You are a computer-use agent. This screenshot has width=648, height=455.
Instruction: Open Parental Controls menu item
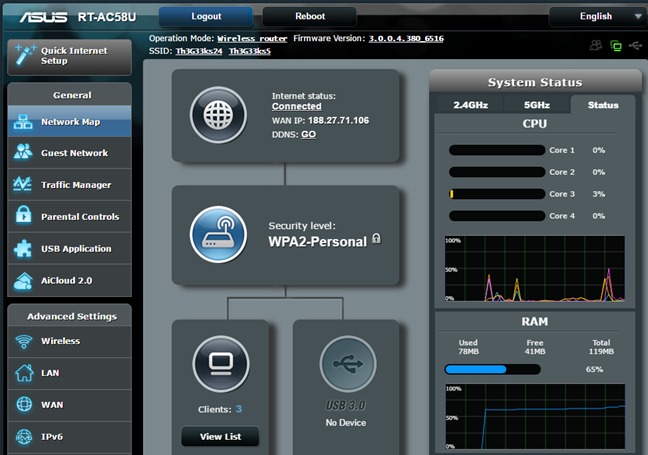coord(69,217)
